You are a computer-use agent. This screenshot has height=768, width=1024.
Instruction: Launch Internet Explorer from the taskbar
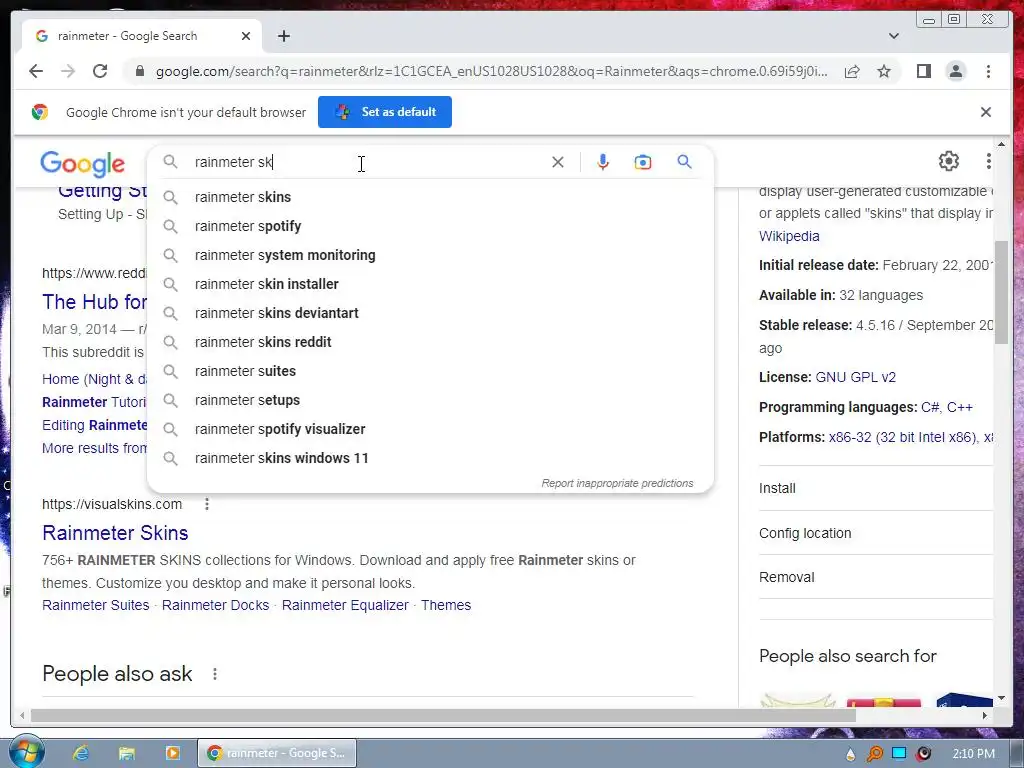(81, 753)
